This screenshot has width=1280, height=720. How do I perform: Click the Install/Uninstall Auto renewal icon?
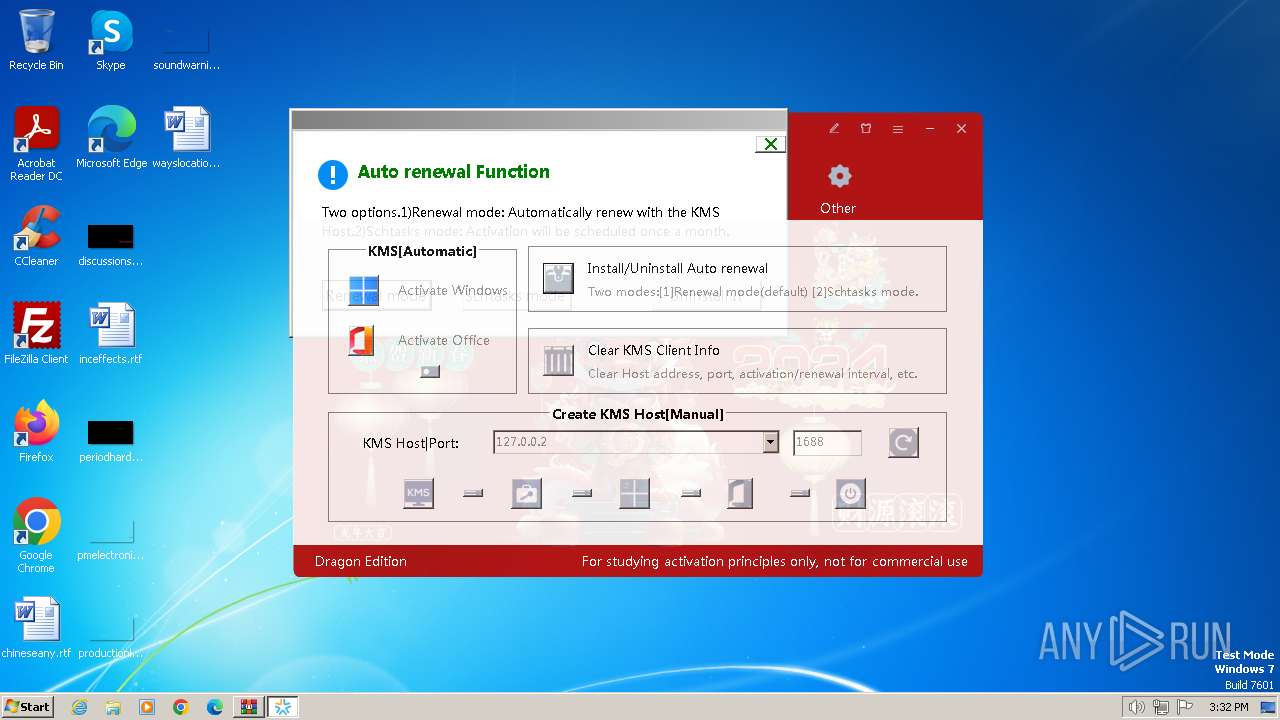tap(558, 278)
